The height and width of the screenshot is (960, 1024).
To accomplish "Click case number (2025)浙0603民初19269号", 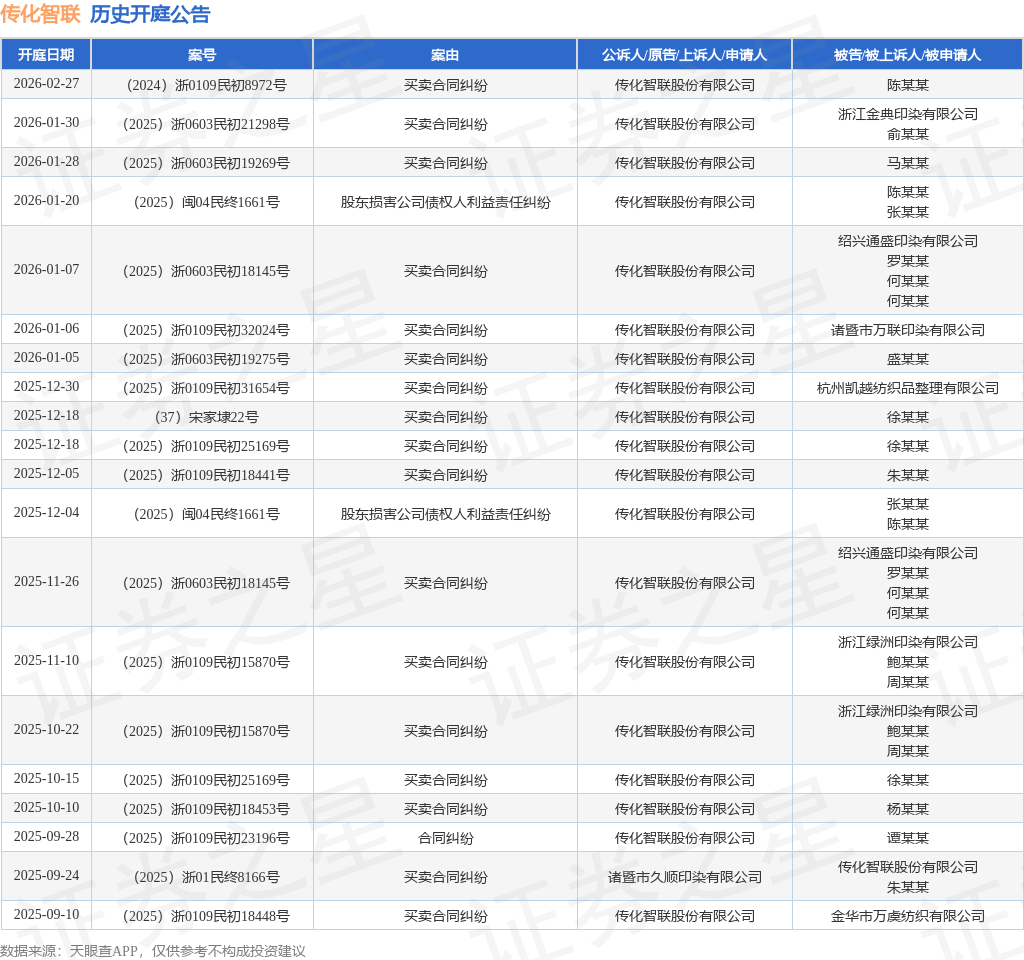I will (x=206, y=163).
